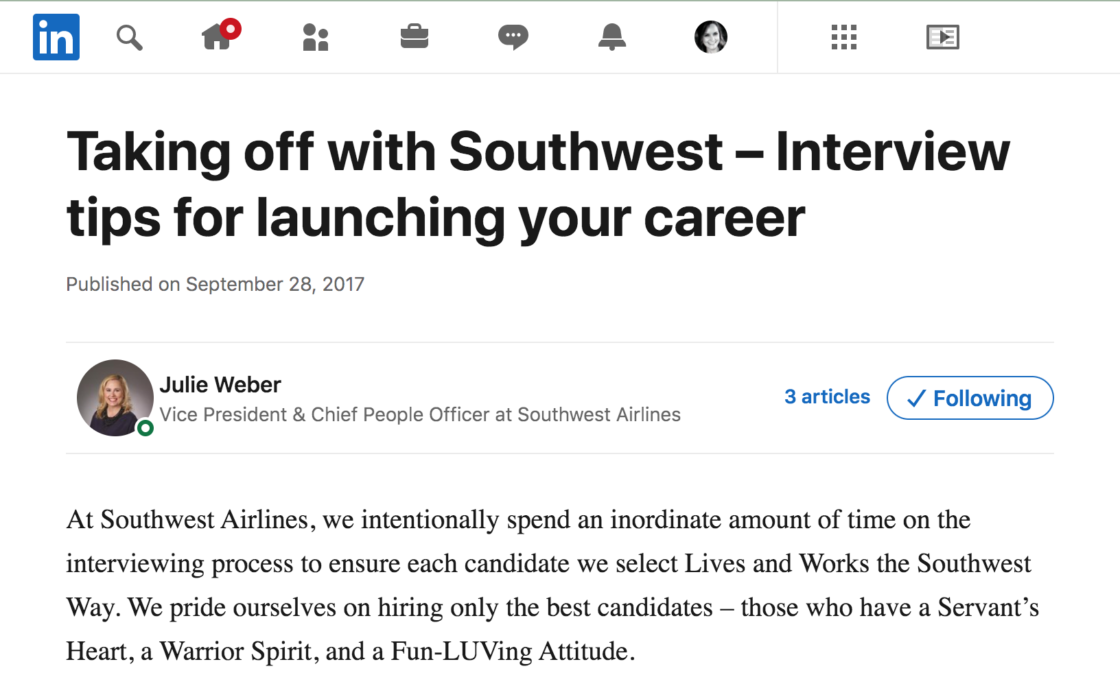Open the Learning video icon
Screen dimensions: 1120x686
click(942, 37)
